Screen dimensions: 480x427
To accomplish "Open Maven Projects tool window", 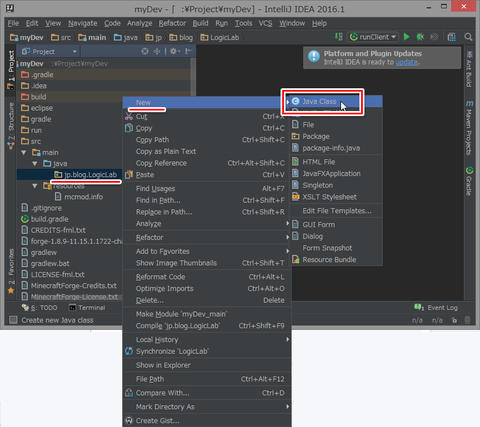I will point(469,128).
